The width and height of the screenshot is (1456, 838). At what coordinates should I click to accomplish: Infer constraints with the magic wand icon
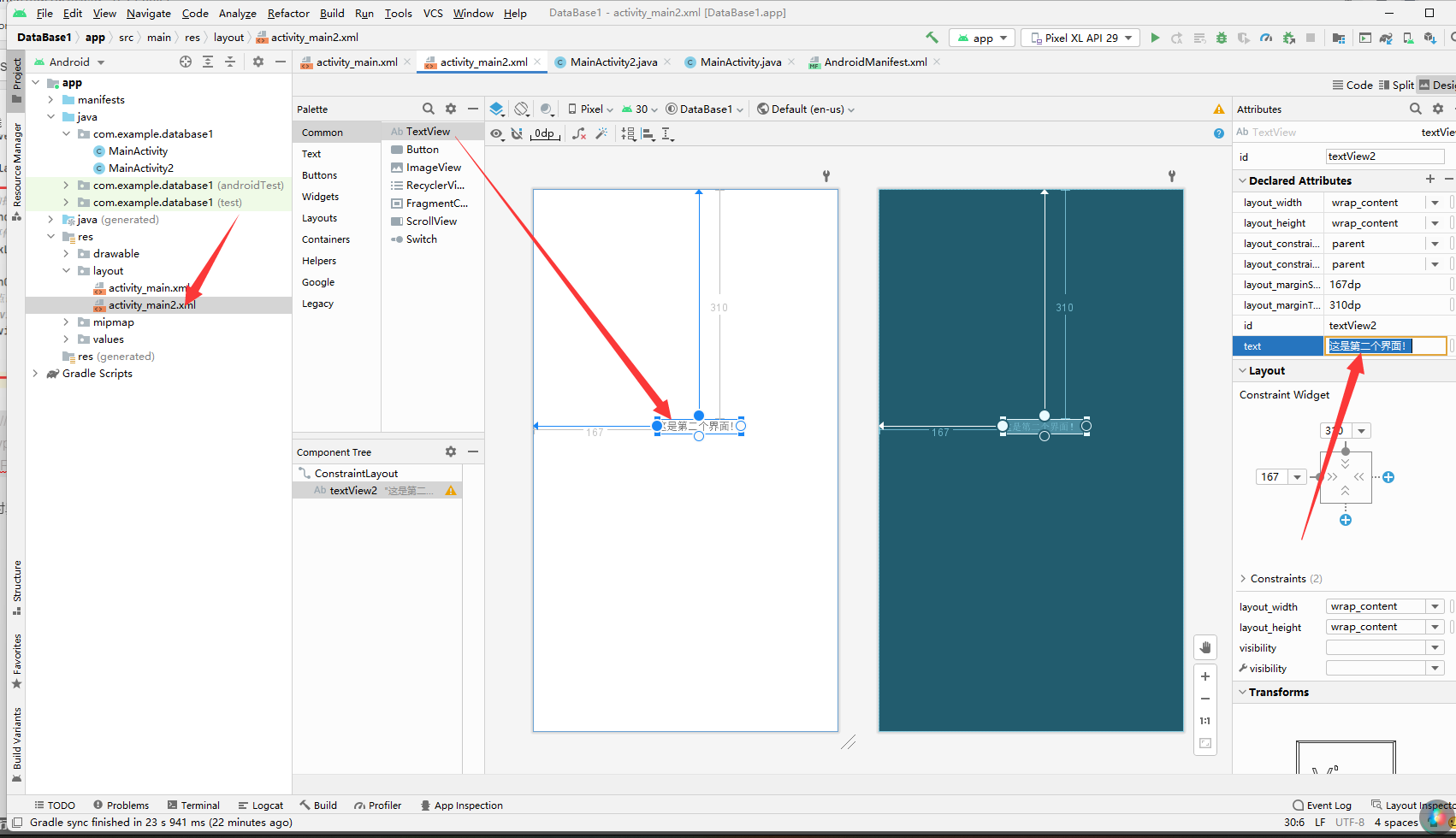[601, 133]
